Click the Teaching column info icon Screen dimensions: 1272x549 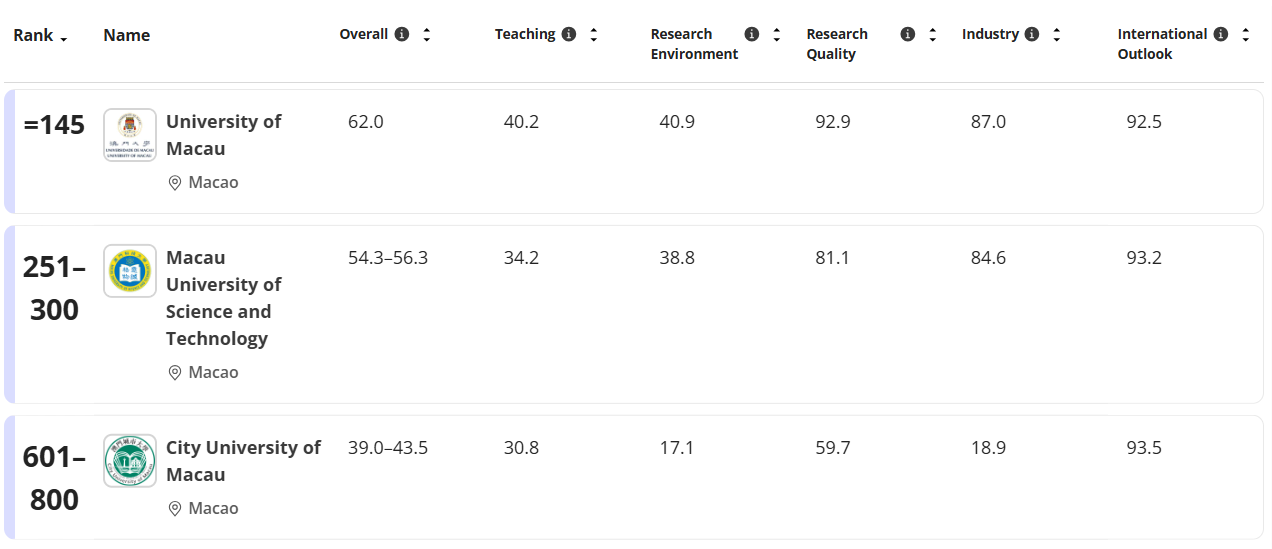tap(569, 34)
